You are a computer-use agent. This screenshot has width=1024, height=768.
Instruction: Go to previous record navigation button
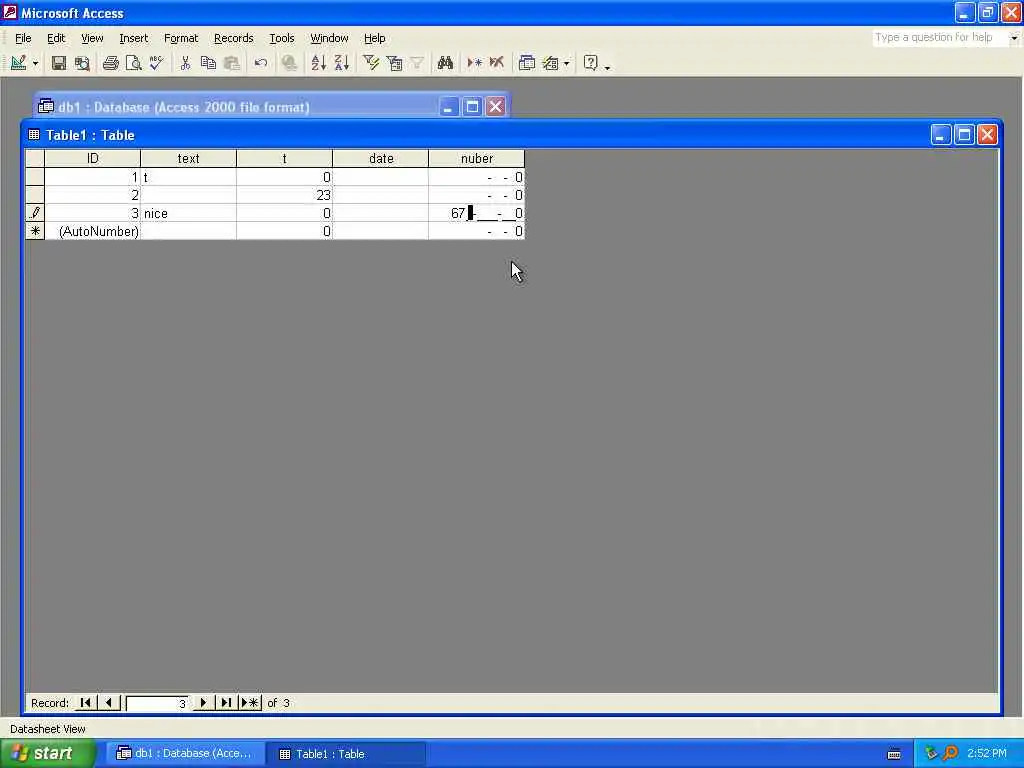click(108, 703)
